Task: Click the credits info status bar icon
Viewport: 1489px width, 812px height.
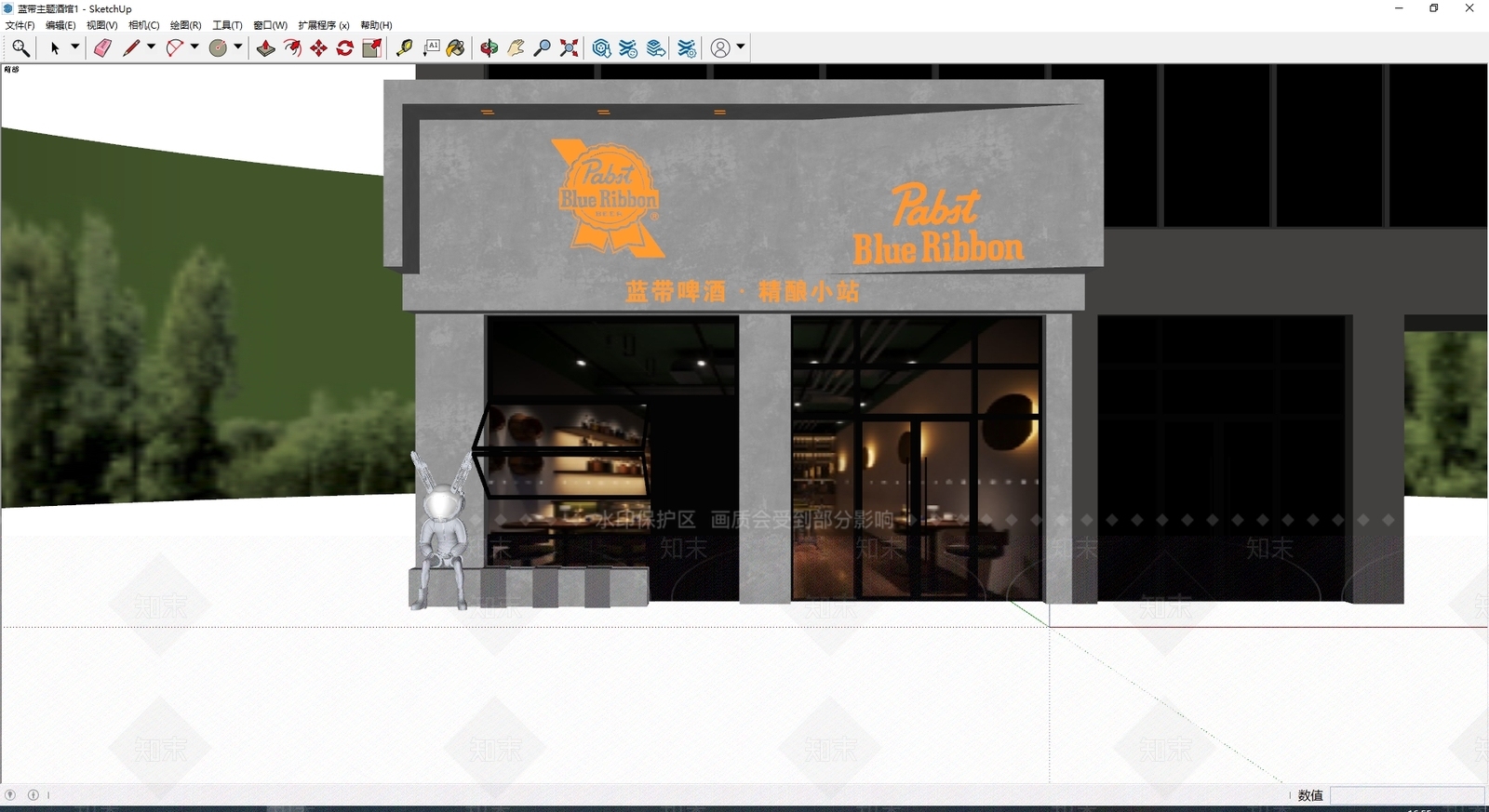Action: tap(34, 795)
